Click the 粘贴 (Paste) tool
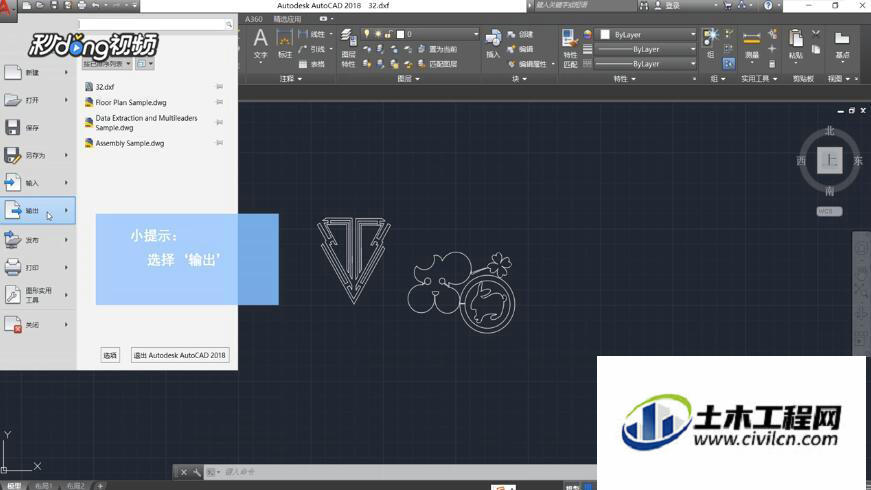 click(796, 44)
